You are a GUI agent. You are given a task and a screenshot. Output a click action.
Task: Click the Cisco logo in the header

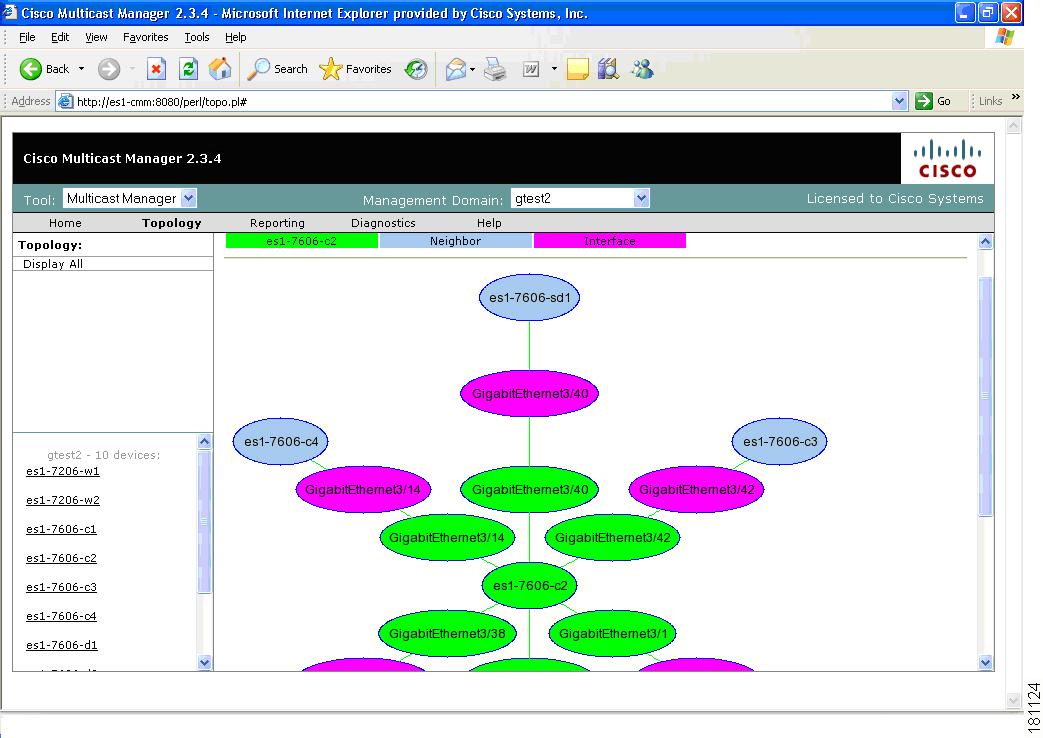point(947,158)
